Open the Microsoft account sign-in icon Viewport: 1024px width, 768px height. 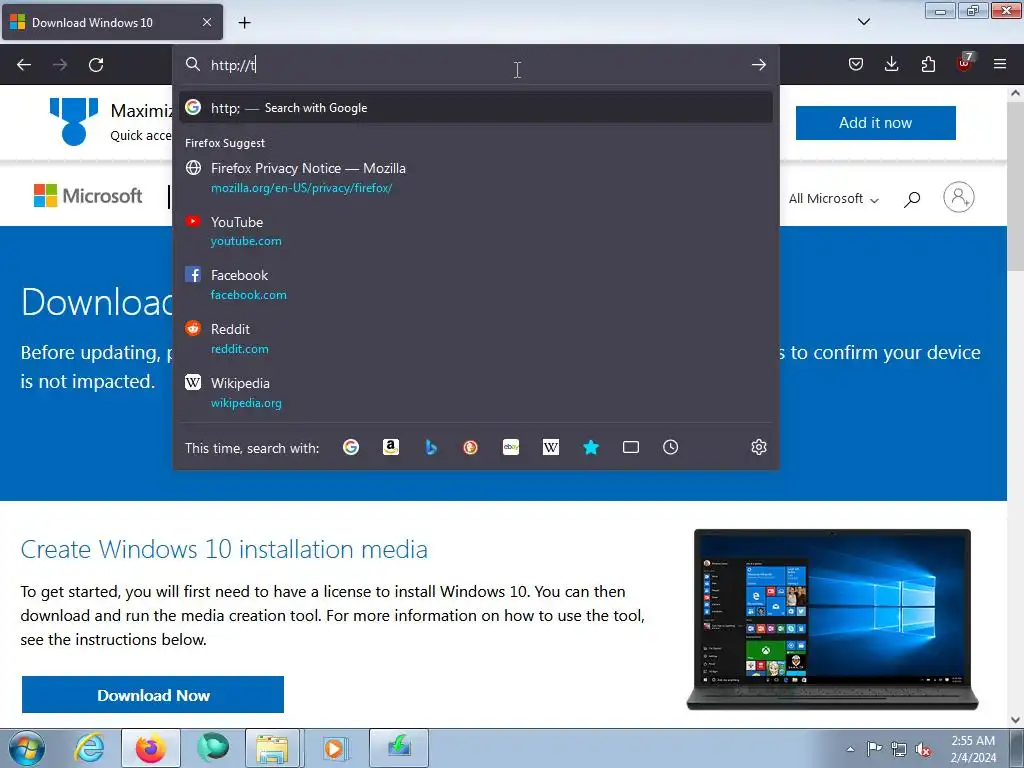[x=959, y=197]
